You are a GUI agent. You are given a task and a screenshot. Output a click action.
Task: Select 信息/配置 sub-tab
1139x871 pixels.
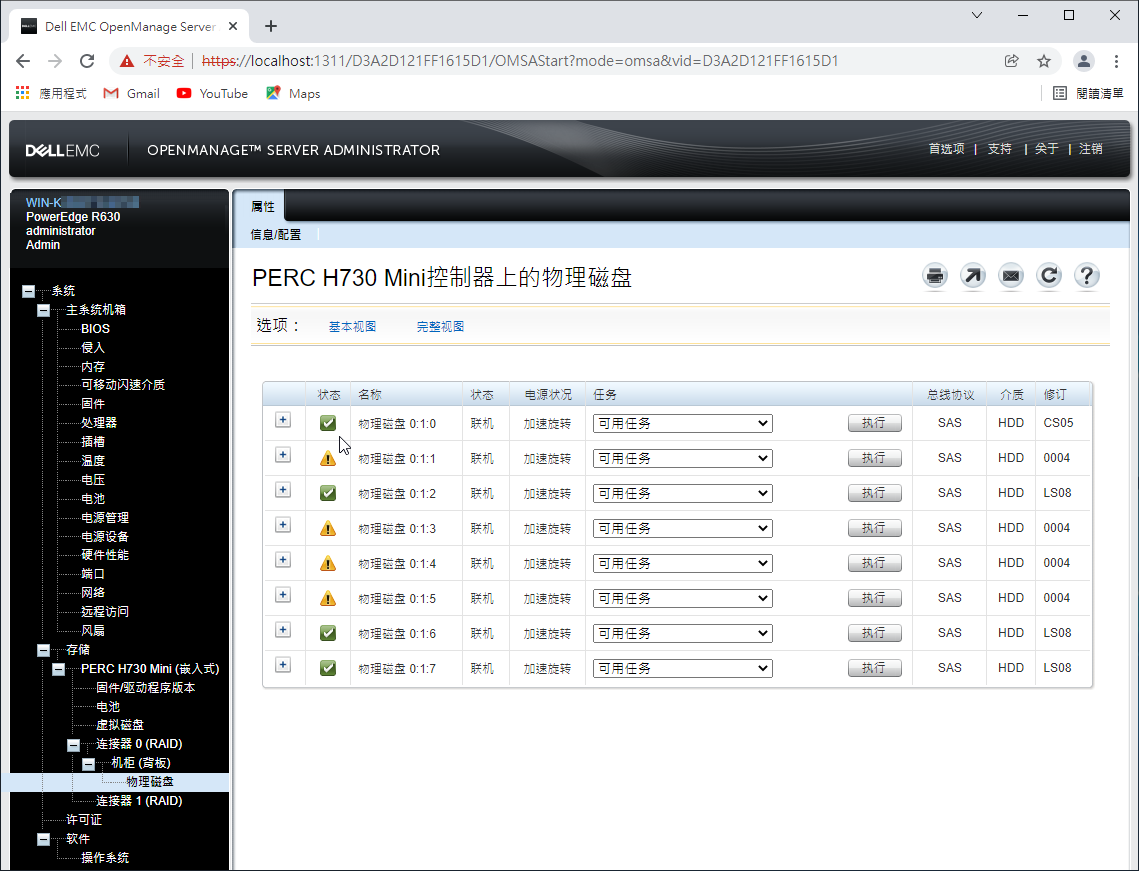coord(275,235)
